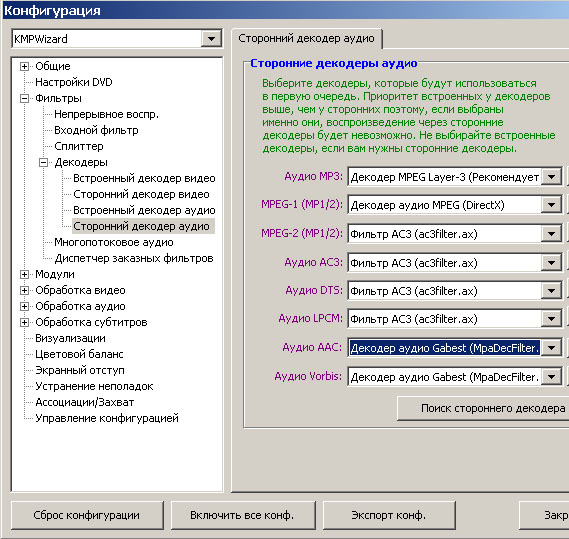
Task: Open the MPEG-1 (MP1/2) decoder dropdown
Action: click(551, 205)
